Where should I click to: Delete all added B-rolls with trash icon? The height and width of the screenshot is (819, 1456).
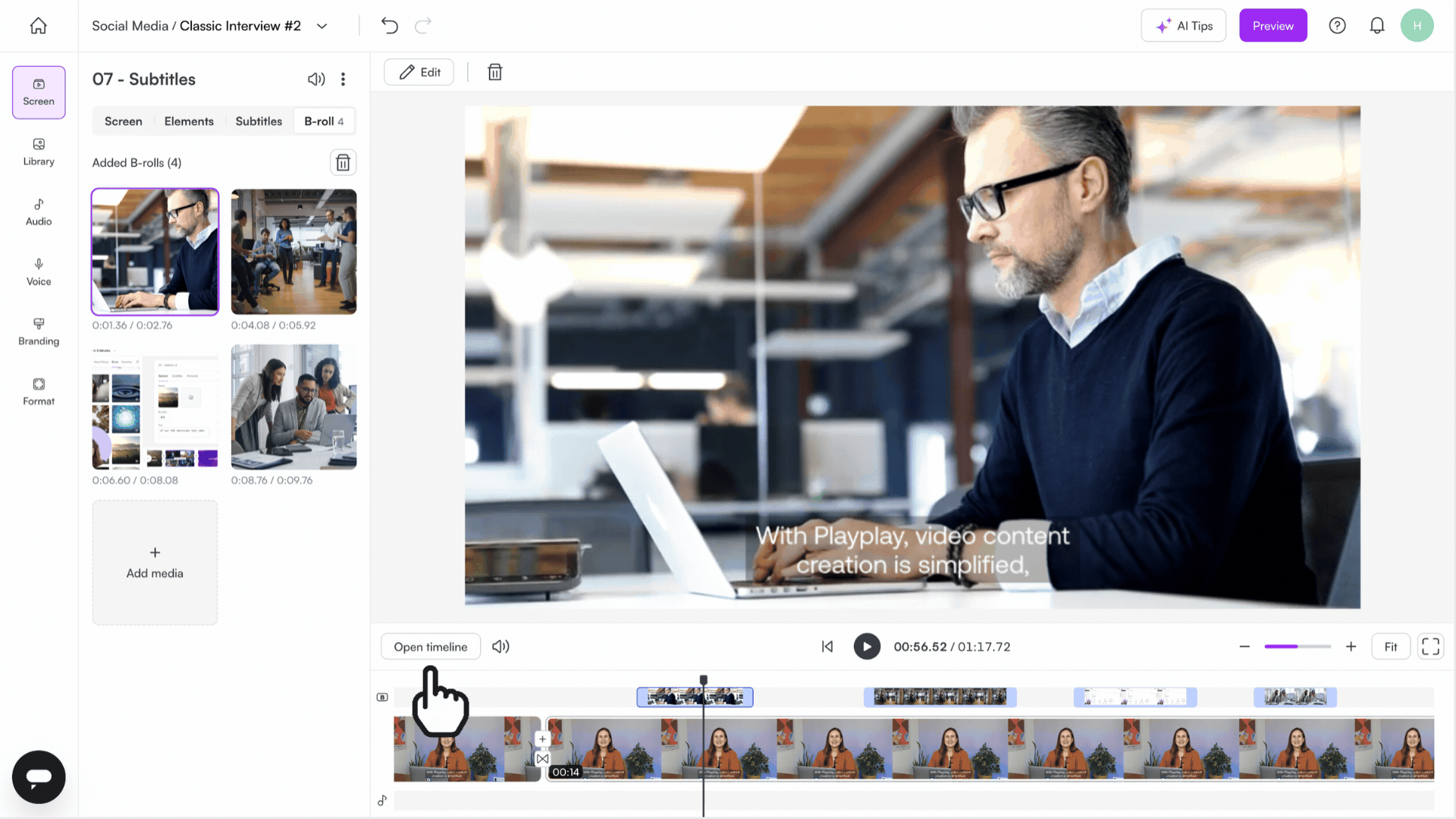tap(343, 162)
